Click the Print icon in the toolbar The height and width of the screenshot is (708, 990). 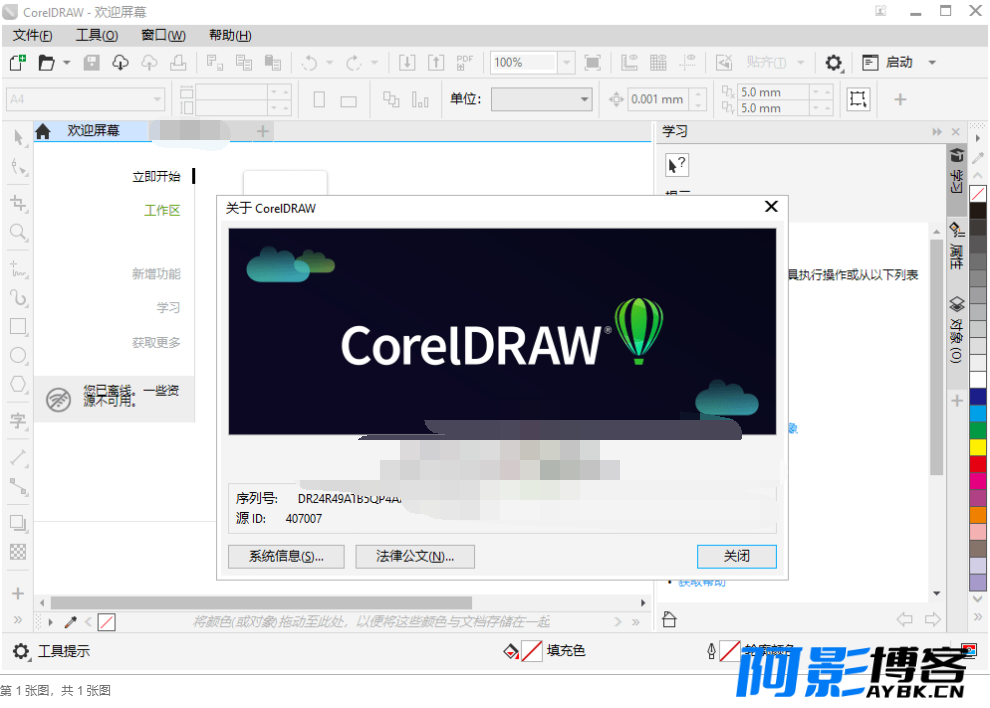pos(178,63)
